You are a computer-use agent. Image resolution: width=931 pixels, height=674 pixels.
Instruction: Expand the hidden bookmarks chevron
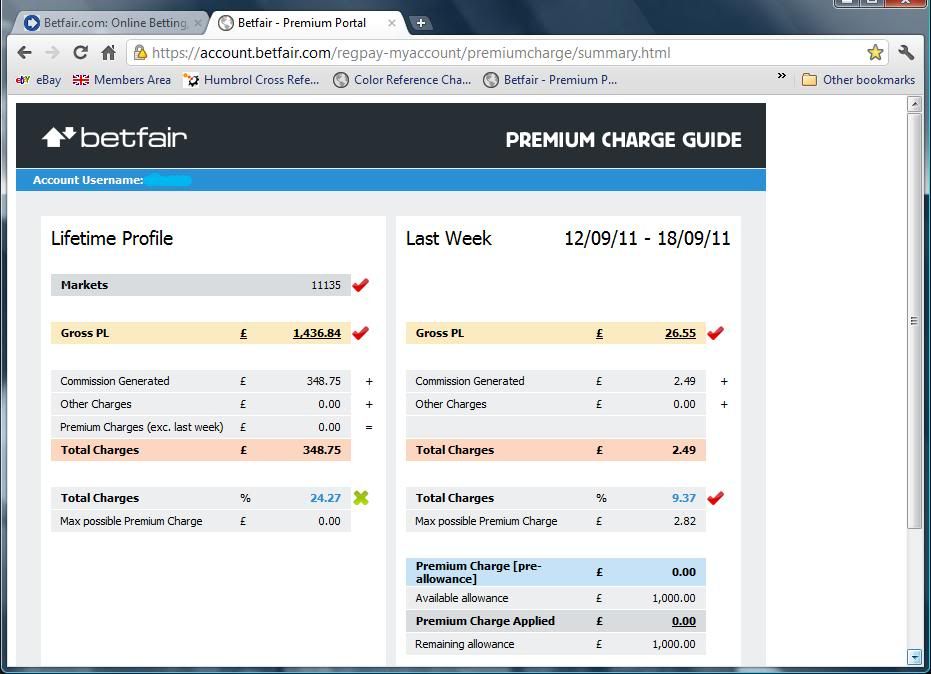pos(781,76)
